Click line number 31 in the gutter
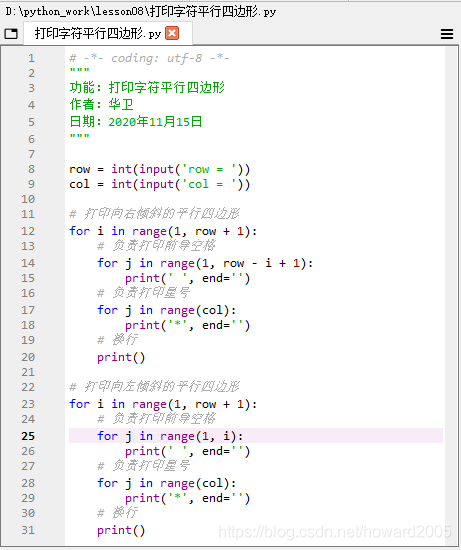Viewport: 461px width, 550px height. coord(28,530)
